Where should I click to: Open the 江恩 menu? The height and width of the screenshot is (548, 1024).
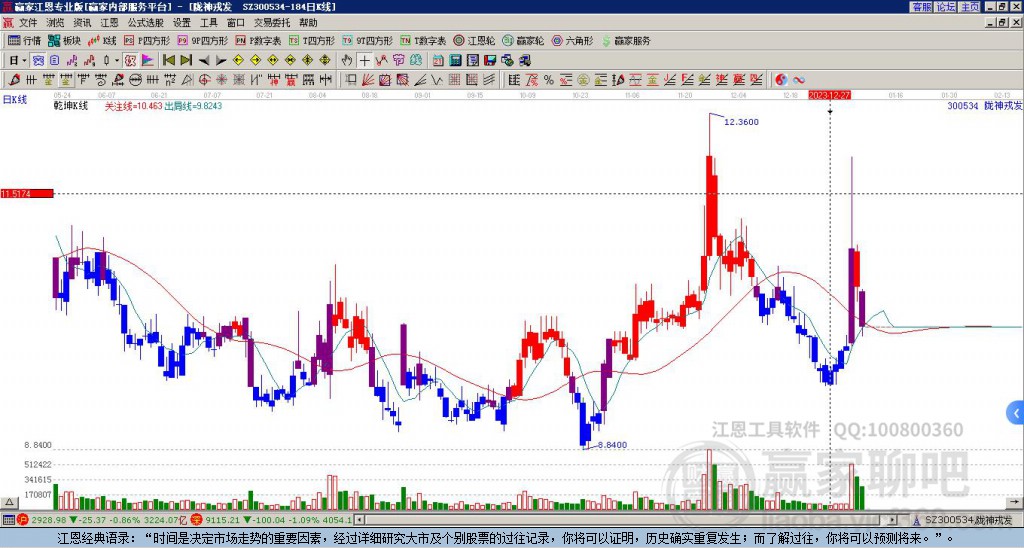[x=109, y=23]
